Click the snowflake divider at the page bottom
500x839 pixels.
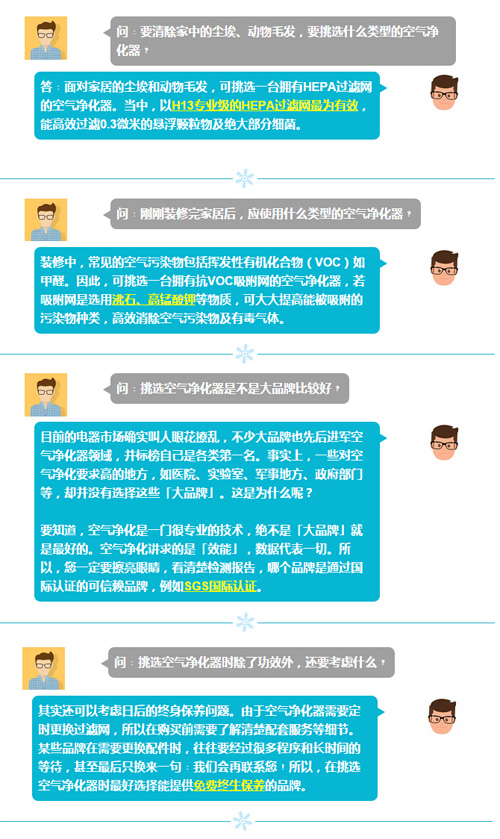click(x=243, y=821)
